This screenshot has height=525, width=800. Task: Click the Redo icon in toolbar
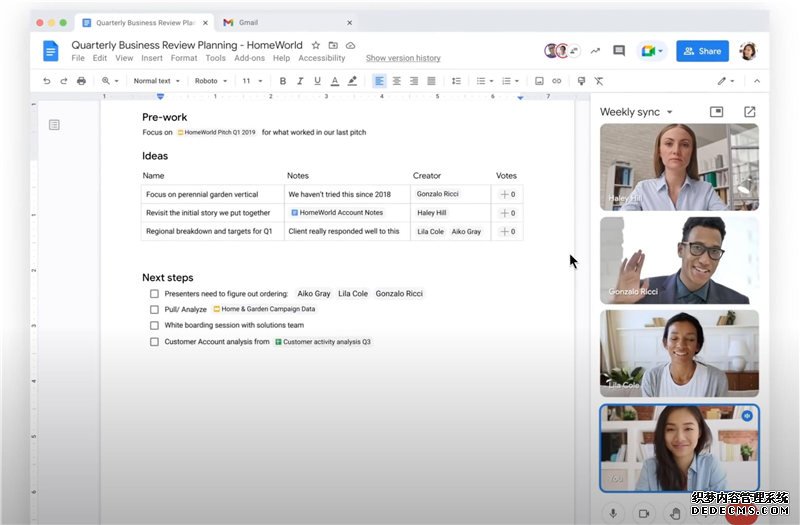tap(64, 81)
